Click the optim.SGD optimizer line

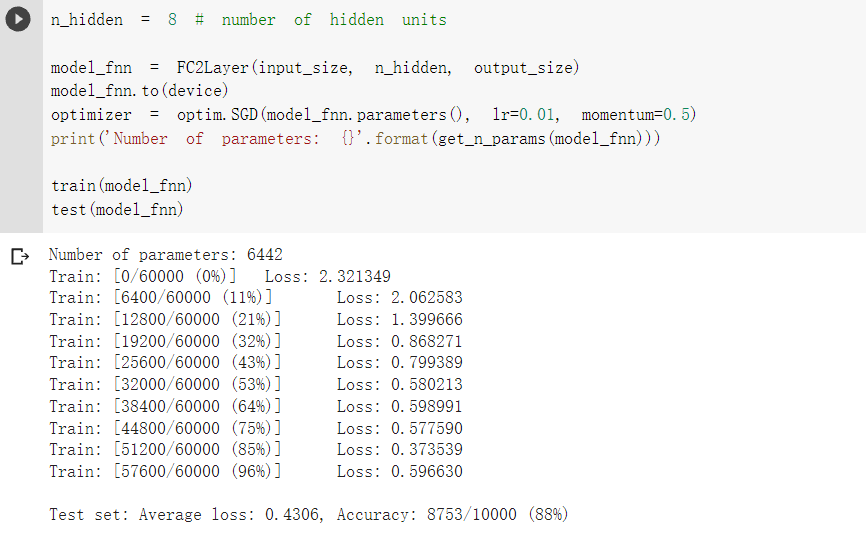[x=373, y=115]
